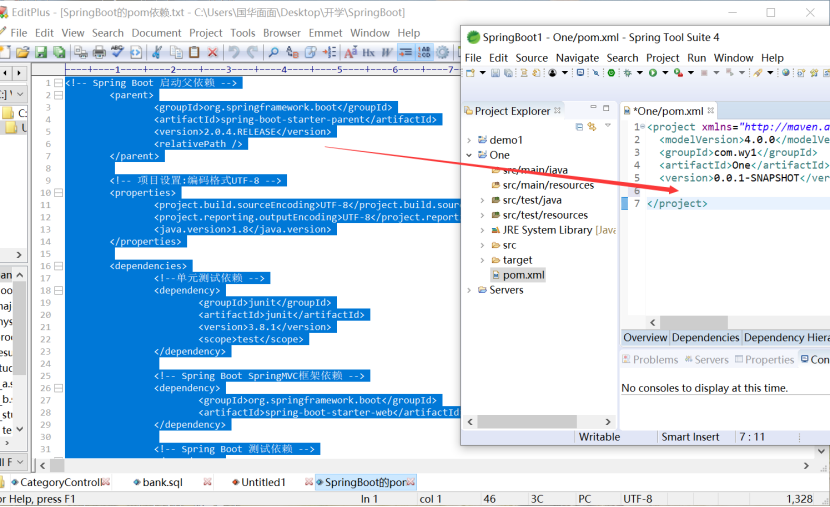Select src/main/resources in Project Explorer
This screenshot has width=830, height=507.
pos(543,185)
